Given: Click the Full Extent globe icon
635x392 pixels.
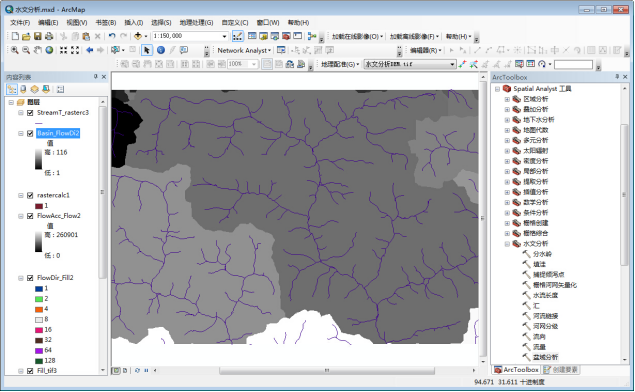Looking at the screenshot, I should (49, 50).
